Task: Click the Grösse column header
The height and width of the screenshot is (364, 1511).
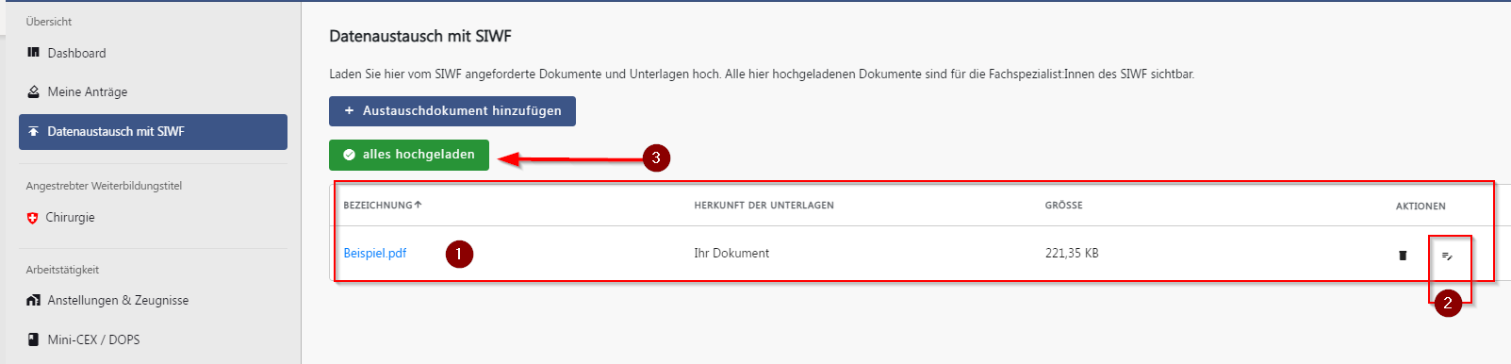Action: (x=1064, y=205)
